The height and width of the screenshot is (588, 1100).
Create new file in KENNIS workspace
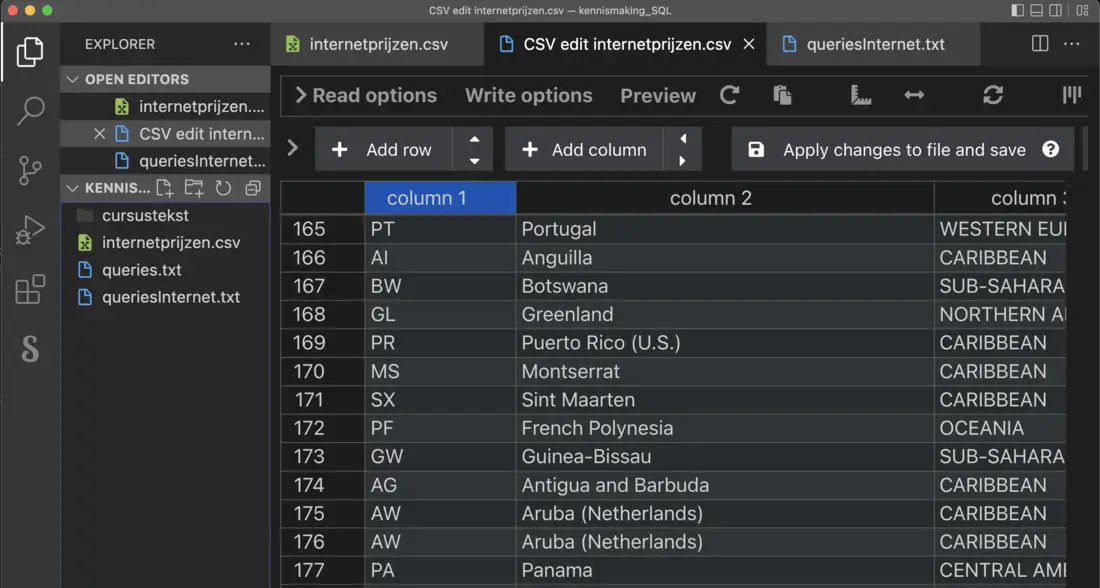point(166,188)
